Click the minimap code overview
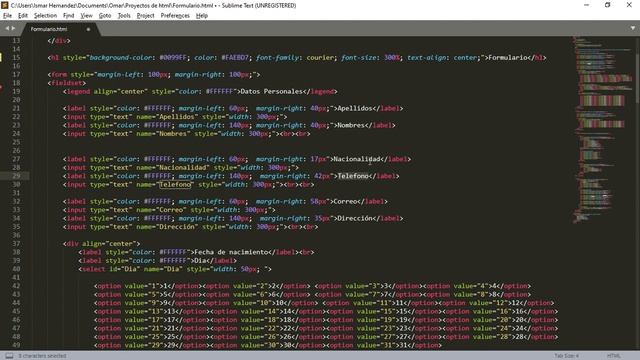The image size is (640, 360). [x=602, y=130]
